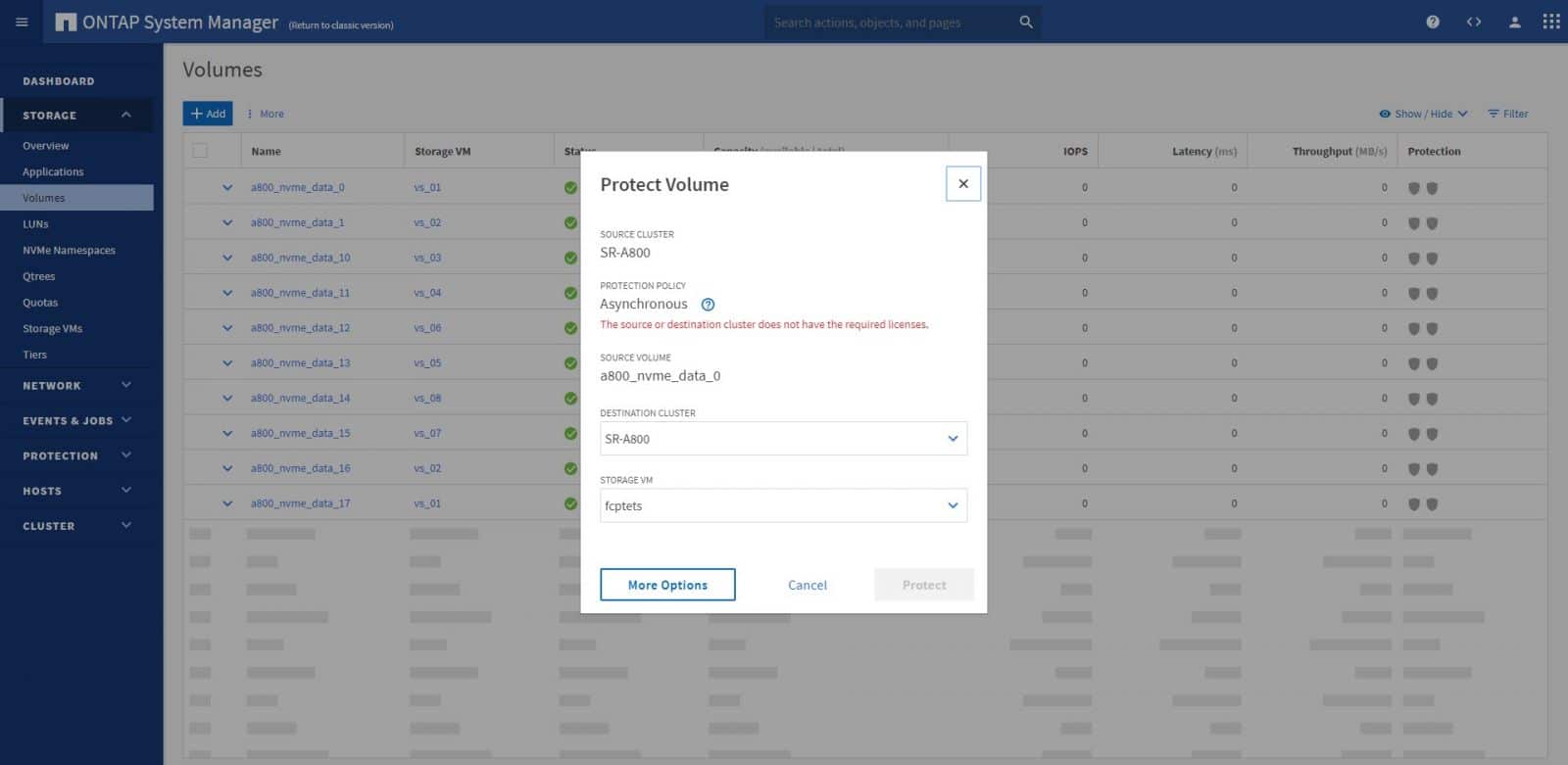Open the Storage VM dropdown showing fcptets

point(783,505)
